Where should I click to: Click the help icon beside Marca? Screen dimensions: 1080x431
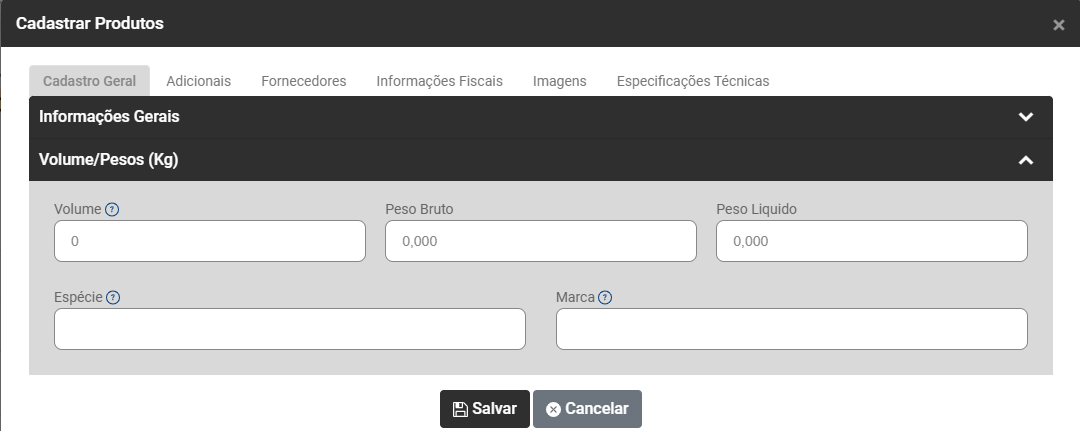click(x=605, y=298)
